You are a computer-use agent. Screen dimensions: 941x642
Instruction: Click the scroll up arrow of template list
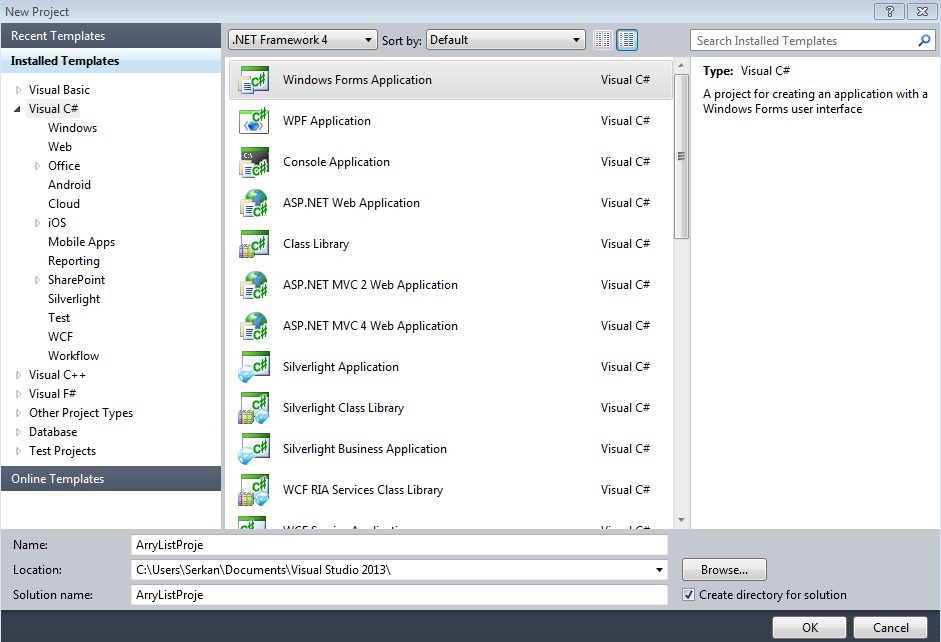point(681,65)
